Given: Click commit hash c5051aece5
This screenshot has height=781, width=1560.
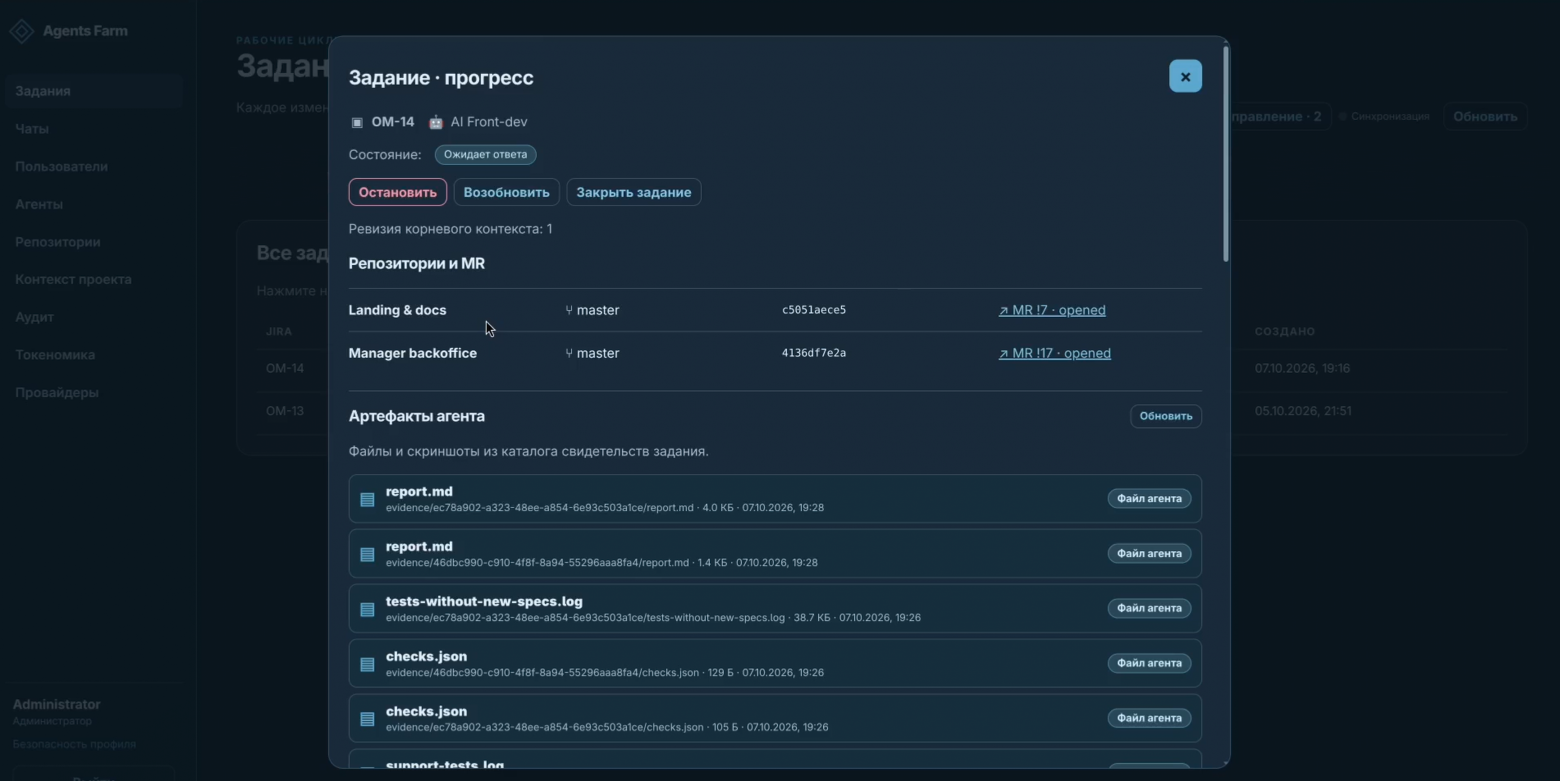Looking at the screenshot, I should pyautogui.click(x=814, y=310).
